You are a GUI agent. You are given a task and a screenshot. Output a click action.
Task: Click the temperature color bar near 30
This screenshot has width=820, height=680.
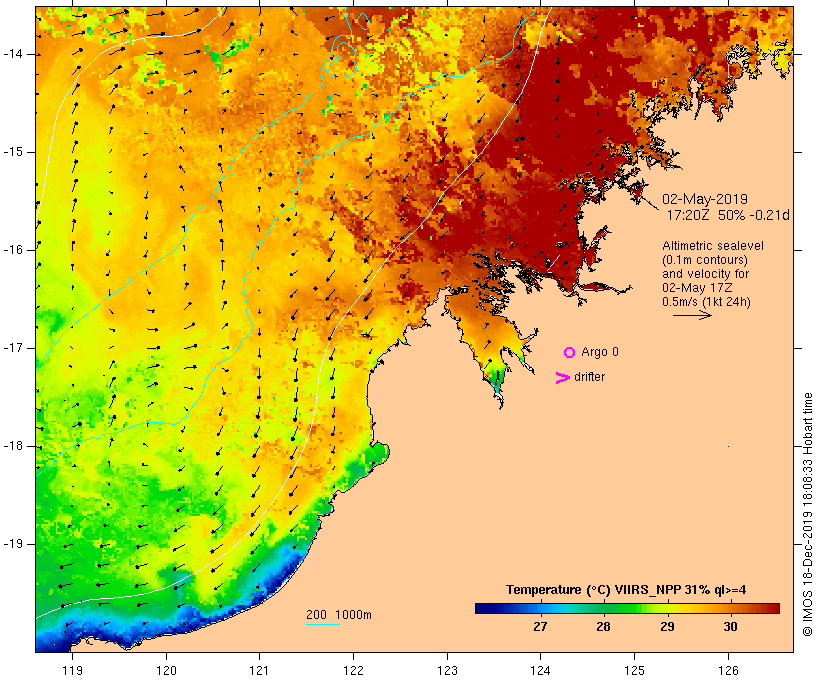click(731, 608)
